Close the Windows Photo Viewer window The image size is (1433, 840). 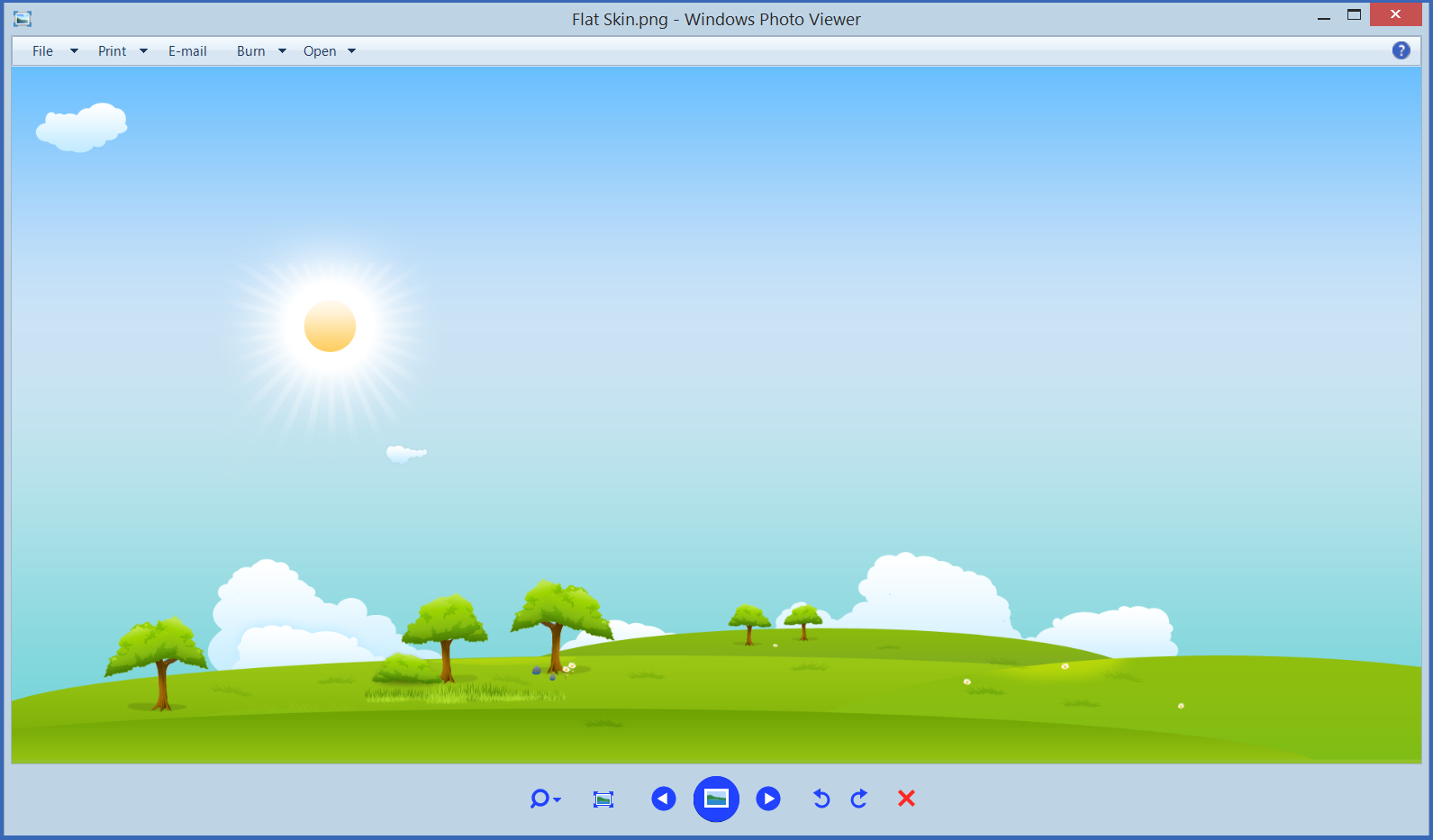1395,14
